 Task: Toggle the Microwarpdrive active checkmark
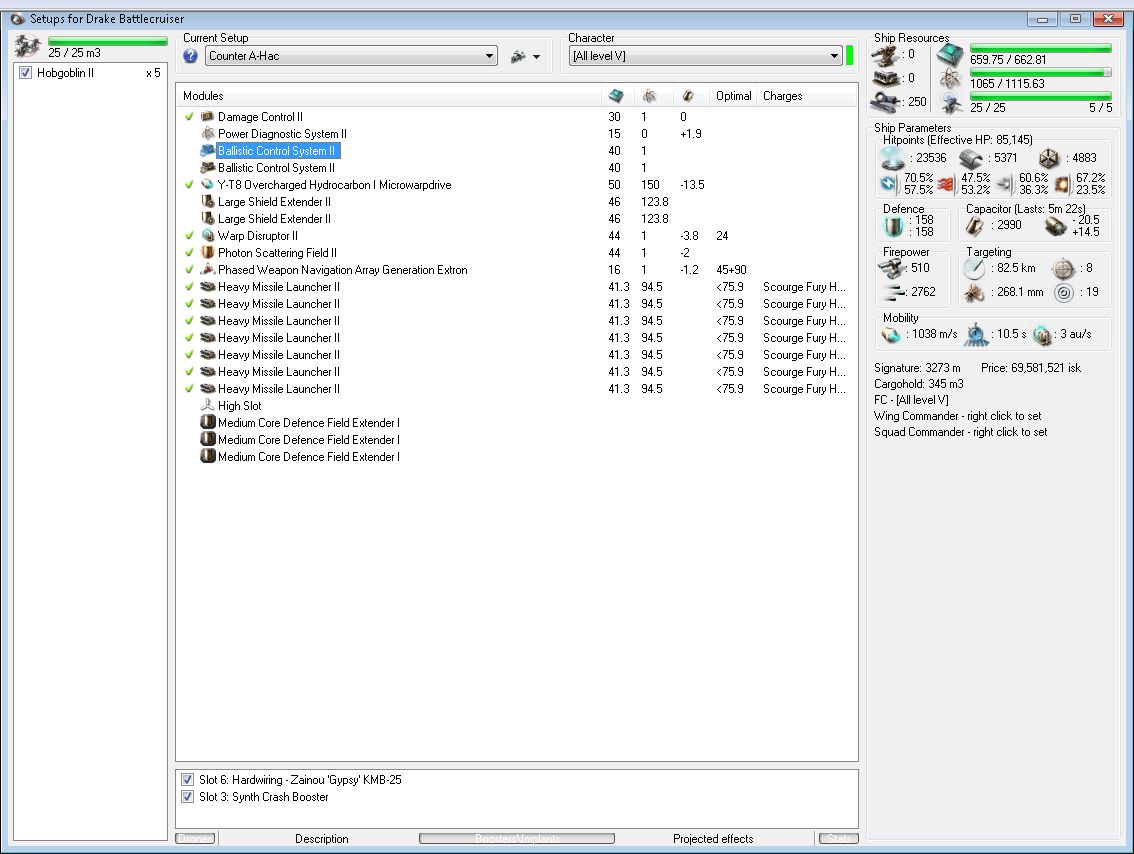pos(189,184)
